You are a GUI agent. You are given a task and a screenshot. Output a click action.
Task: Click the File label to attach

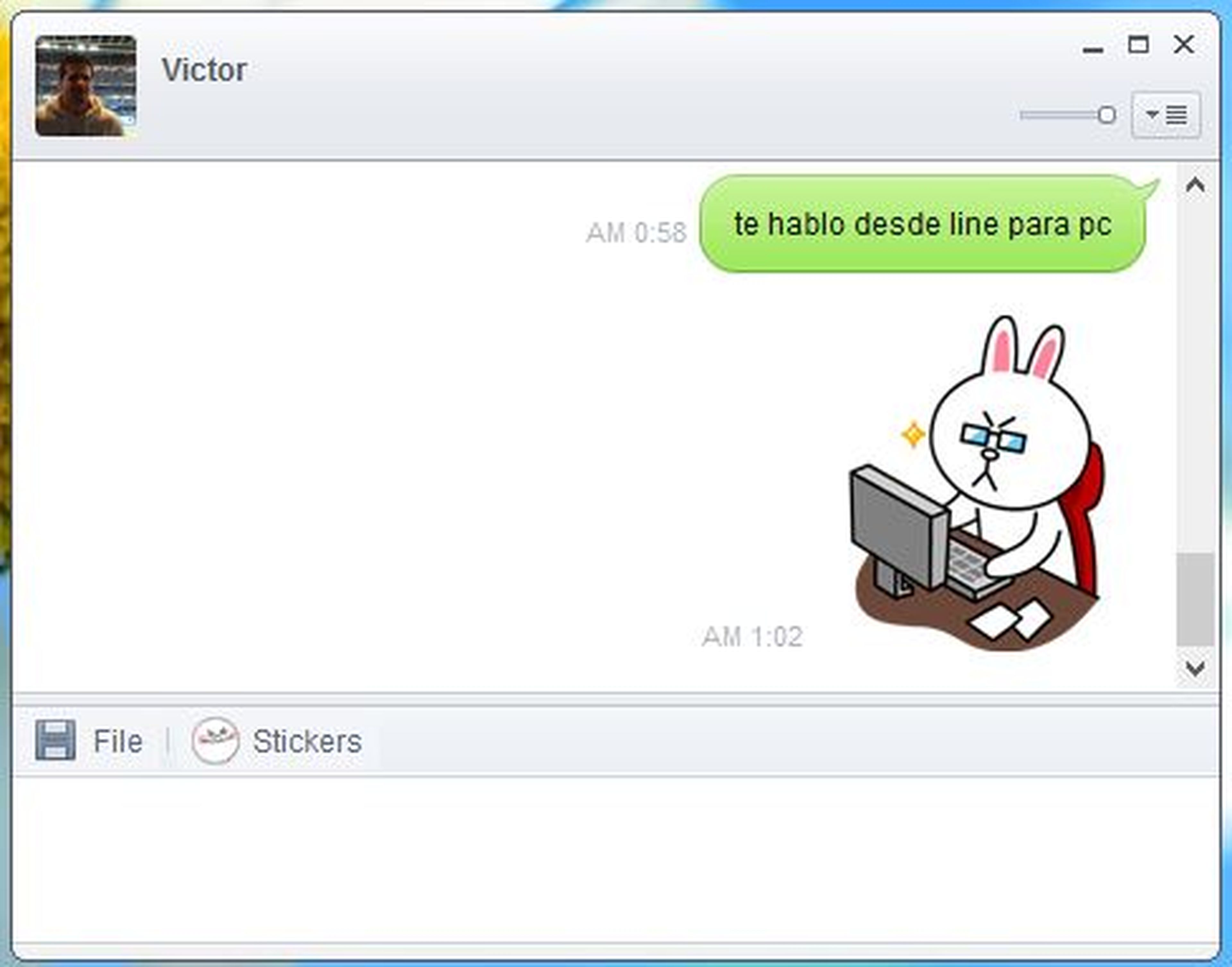point(118,741)
